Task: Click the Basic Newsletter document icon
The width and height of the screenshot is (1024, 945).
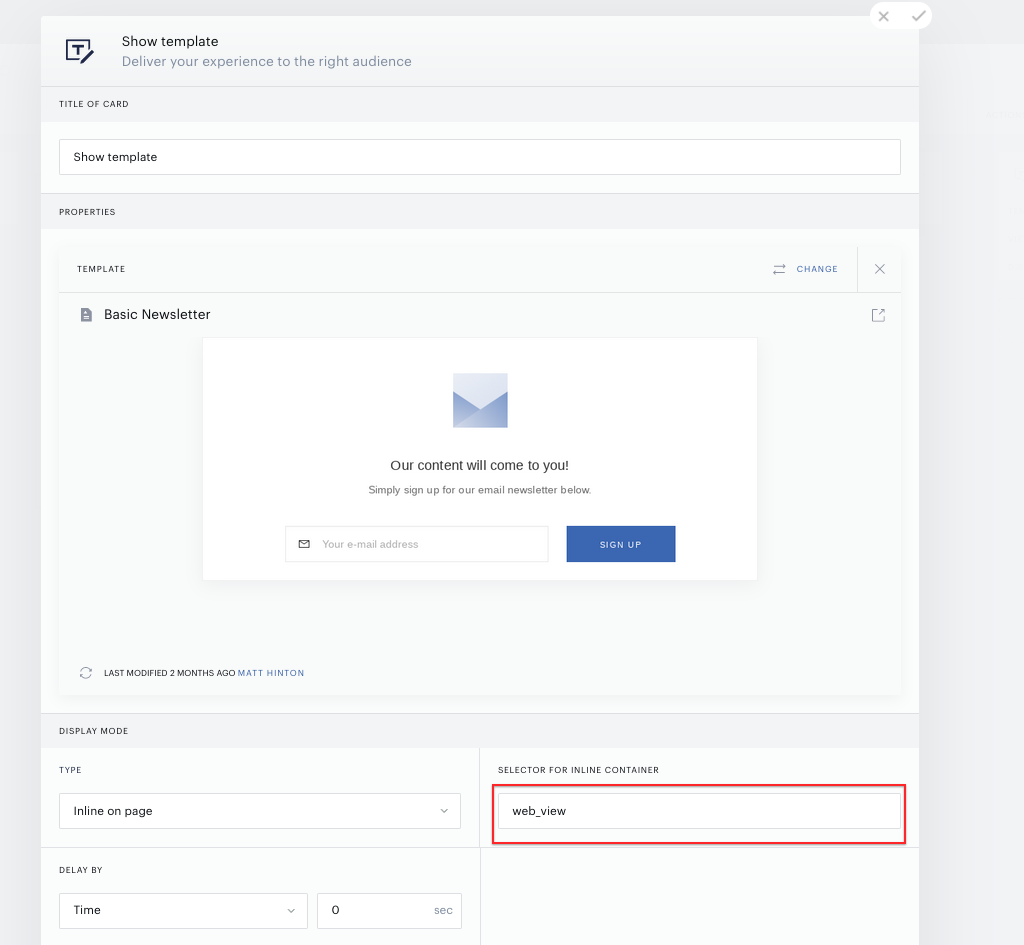Action: [86, 315]
